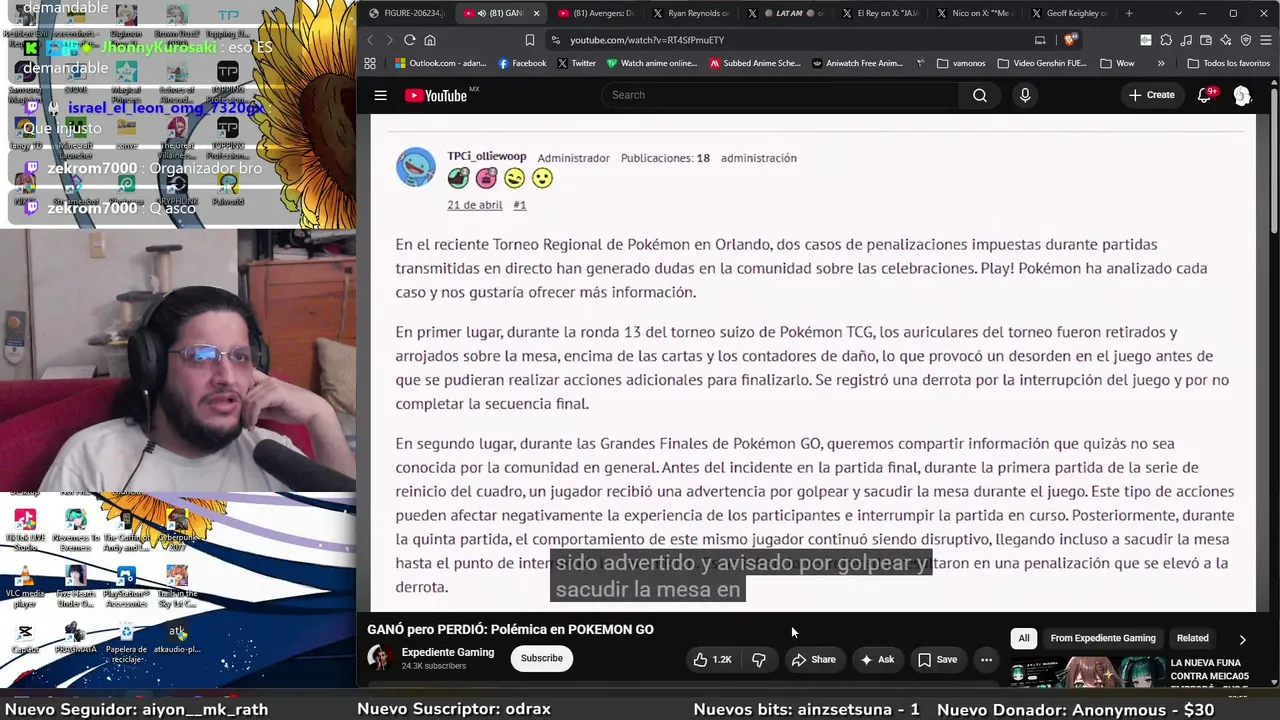Screen dimensions: 1280x720
Task: Like the video (1.2K)
Action: tap(712, 659)
